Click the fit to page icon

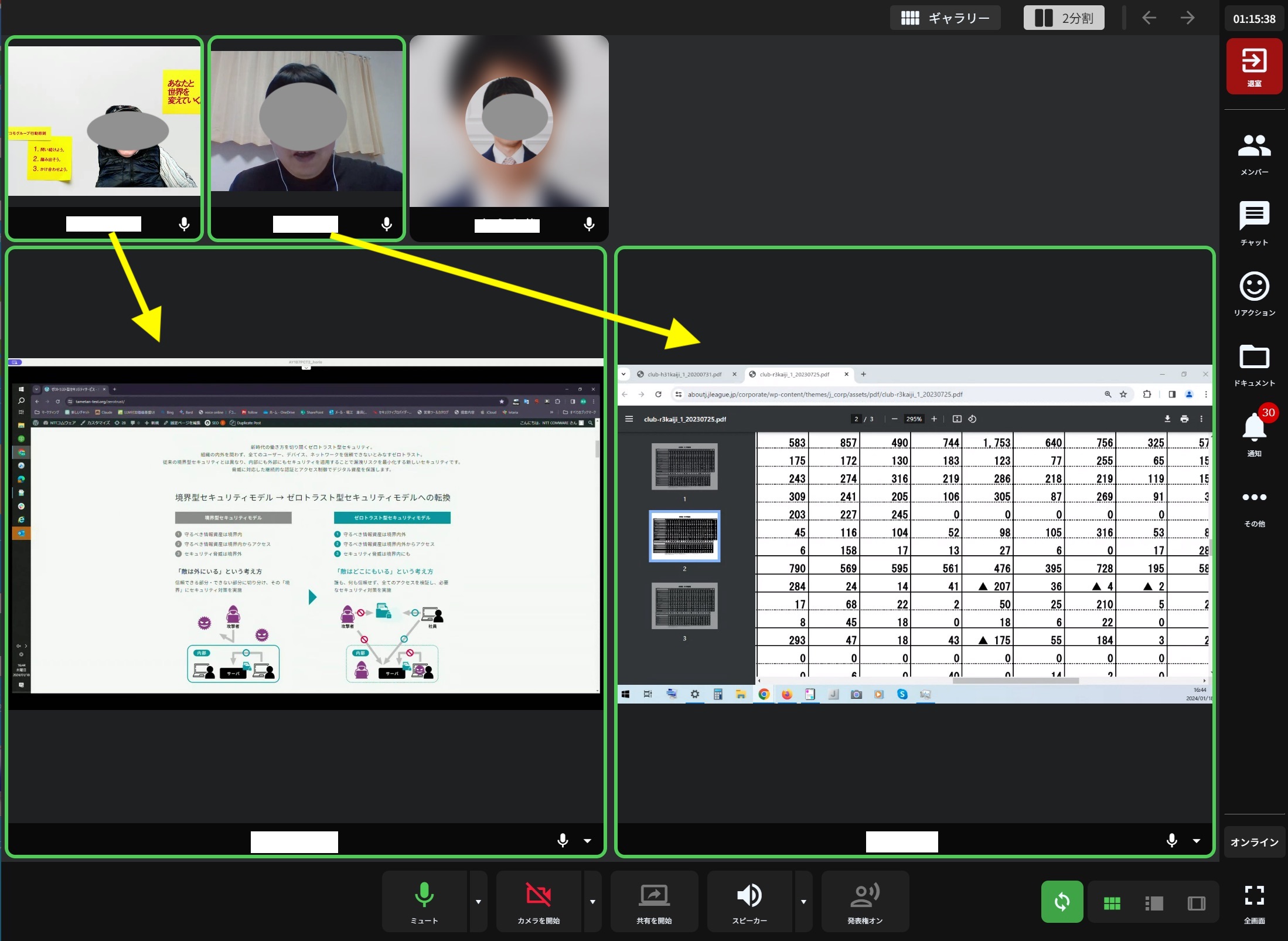[x=957, y=419]
